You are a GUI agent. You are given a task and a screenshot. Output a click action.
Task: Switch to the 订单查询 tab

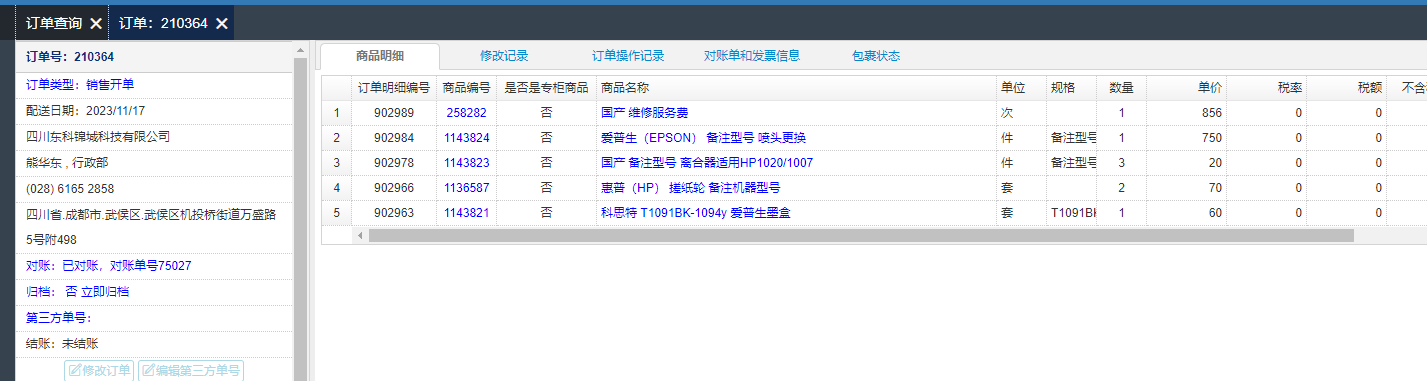(x=55, y=23)
